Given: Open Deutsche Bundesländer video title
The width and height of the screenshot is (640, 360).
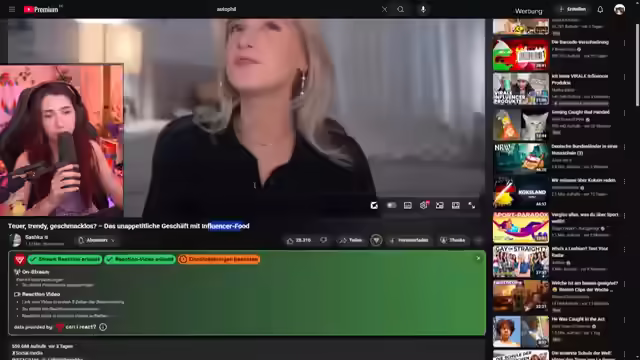Looking at the screenshot, I should [x=584, y=149].
